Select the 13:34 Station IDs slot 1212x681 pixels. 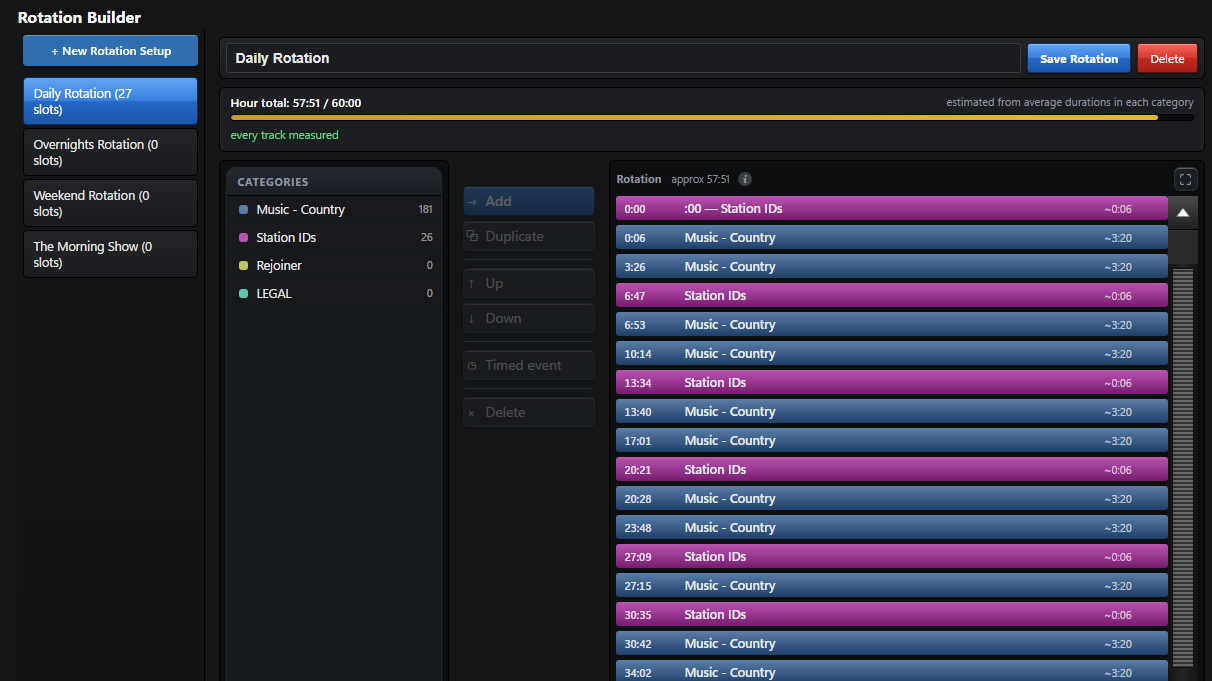coord(892,383)
